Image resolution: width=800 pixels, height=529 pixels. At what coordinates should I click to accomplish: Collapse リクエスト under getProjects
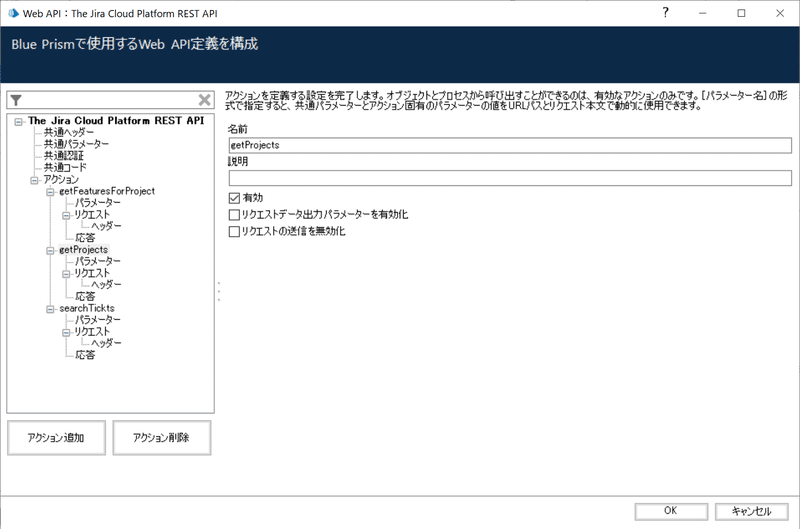(66, 274)
